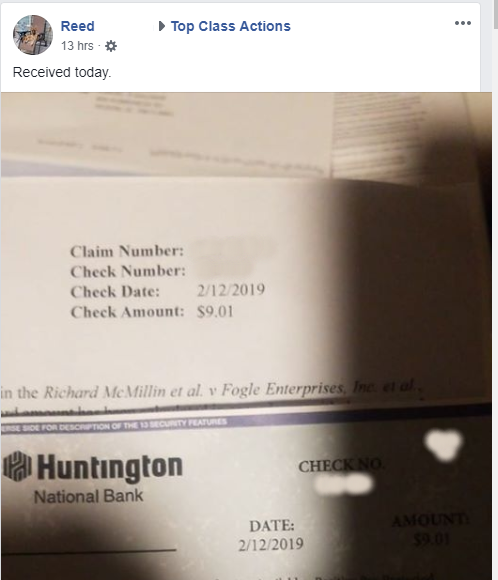Viewport: 498px width, 580px height.
Task: Click the Richard McMillin v Fogle Enterprises text
Action: click(233, 390)
